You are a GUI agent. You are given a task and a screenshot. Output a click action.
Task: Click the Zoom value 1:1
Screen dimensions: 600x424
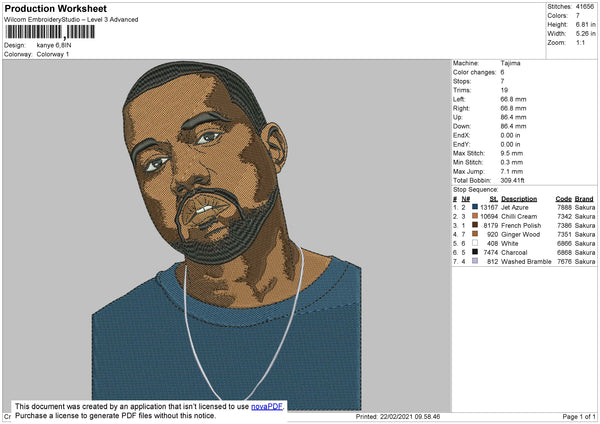[x=580, y=42]
